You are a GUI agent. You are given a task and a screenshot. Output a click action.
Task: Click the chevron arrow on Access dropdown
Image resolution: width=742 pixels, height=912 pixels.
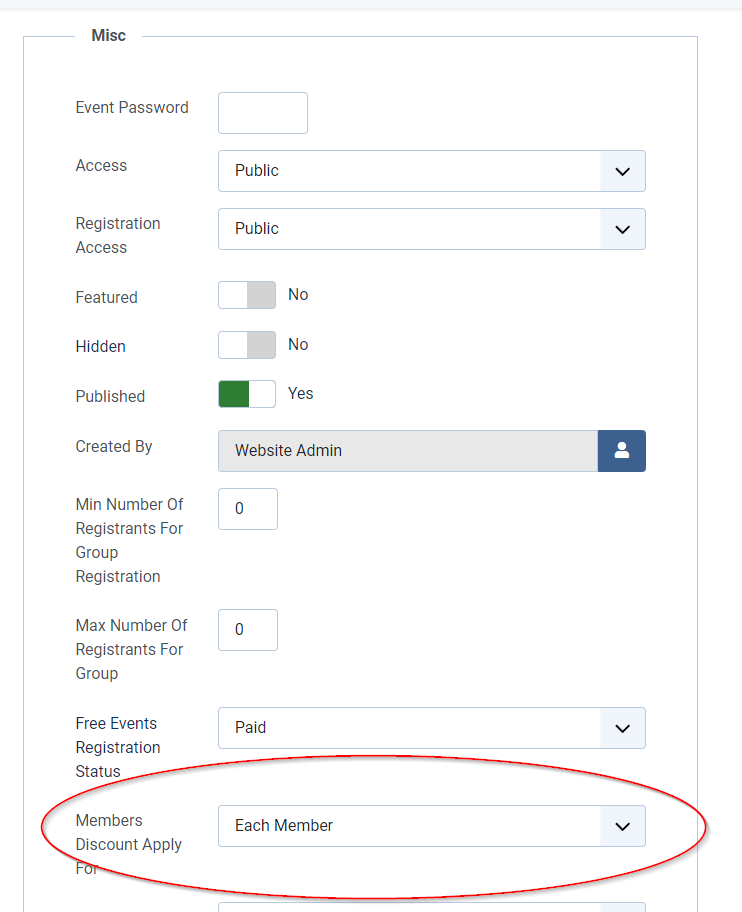click(x=622, y=171)
